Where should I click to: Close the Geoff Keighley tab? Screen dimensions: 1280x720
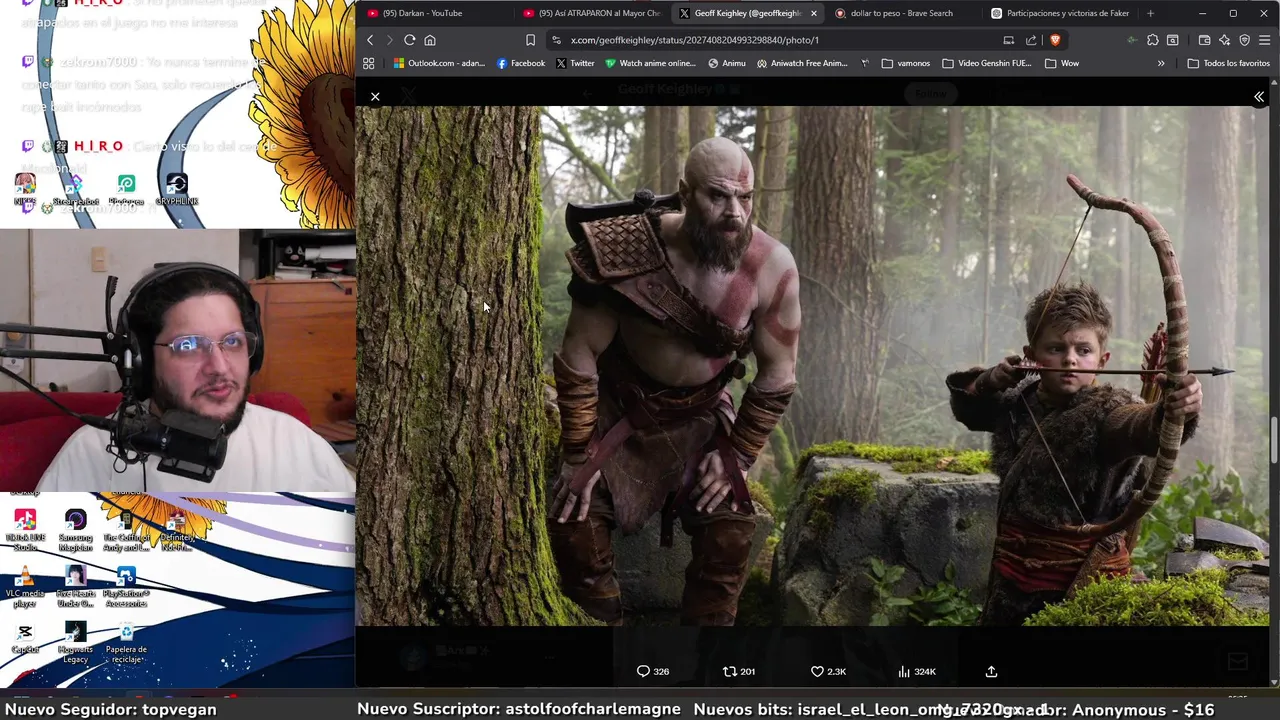[x=813, y=13]
